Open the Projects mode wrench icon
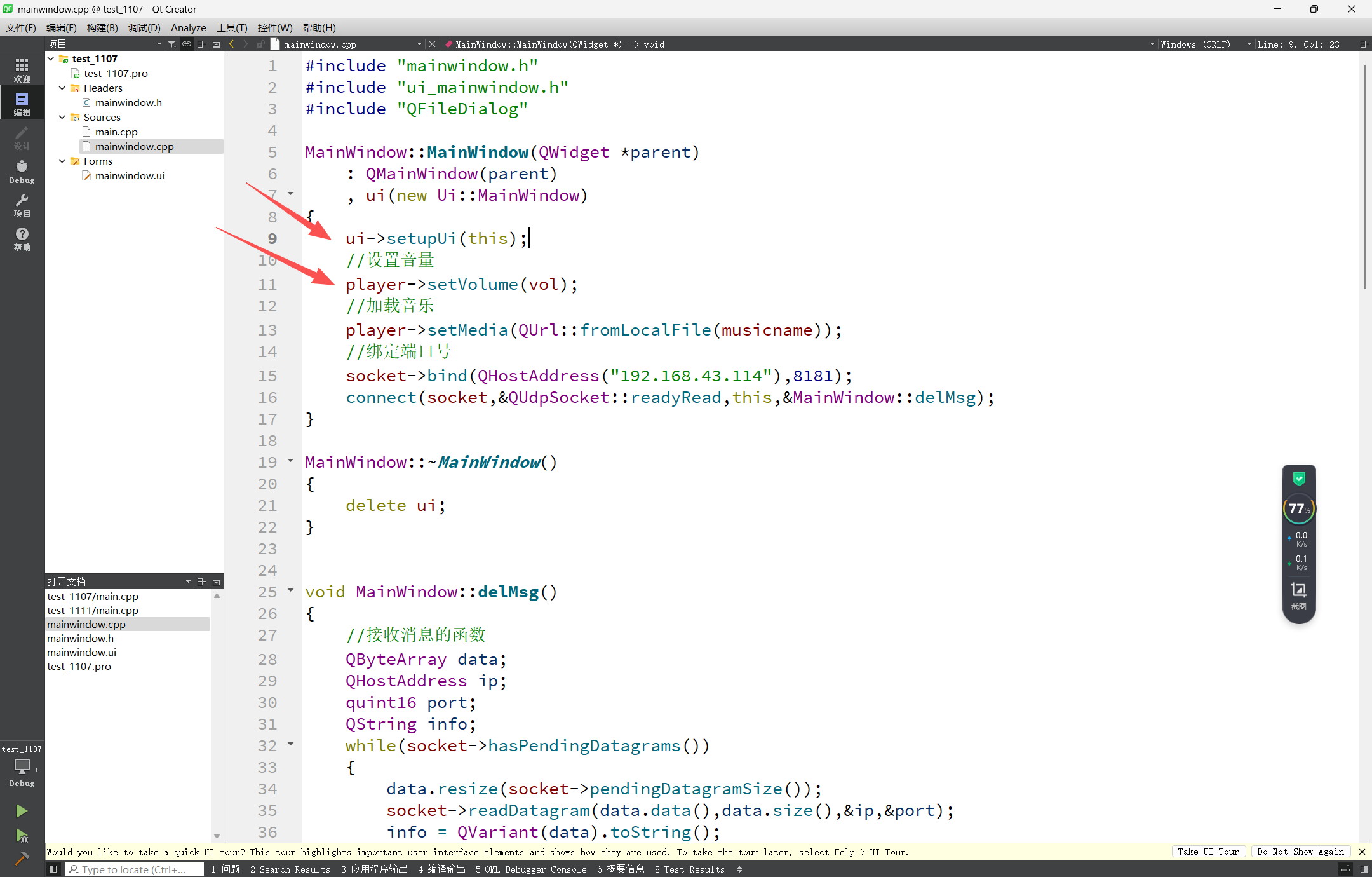 tap(22, 205)
